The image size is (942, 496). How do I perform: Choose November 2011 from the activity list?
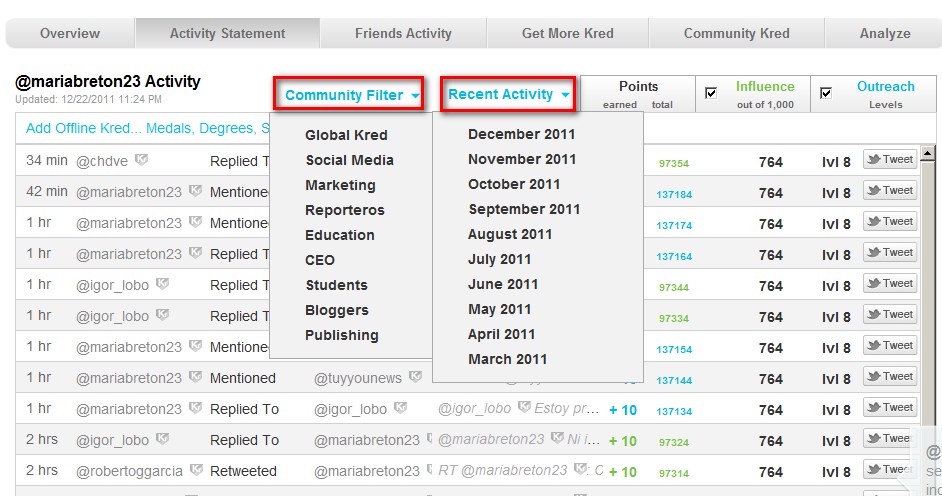pyautogui.click(x=522, y=159)
